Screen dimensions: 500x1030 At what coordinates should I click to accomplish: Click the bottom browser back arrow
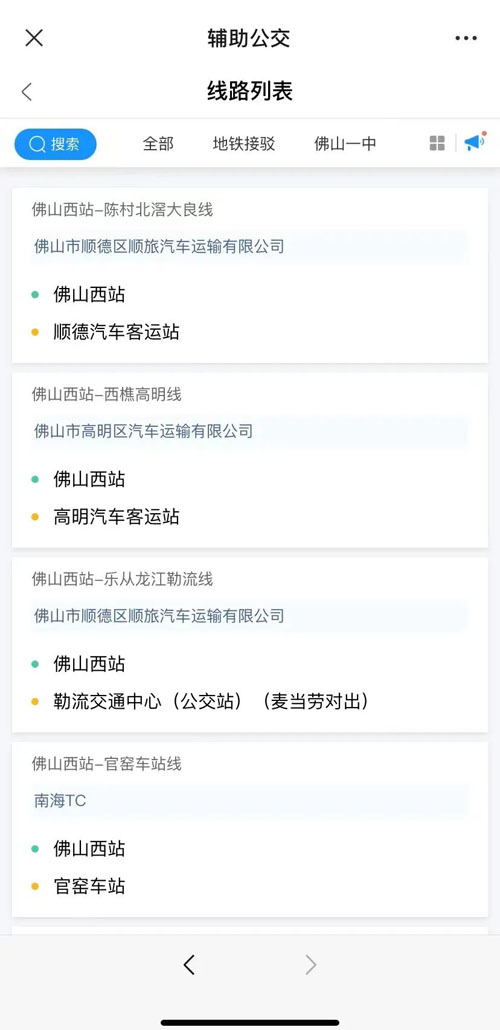click(x=189, y=964)
